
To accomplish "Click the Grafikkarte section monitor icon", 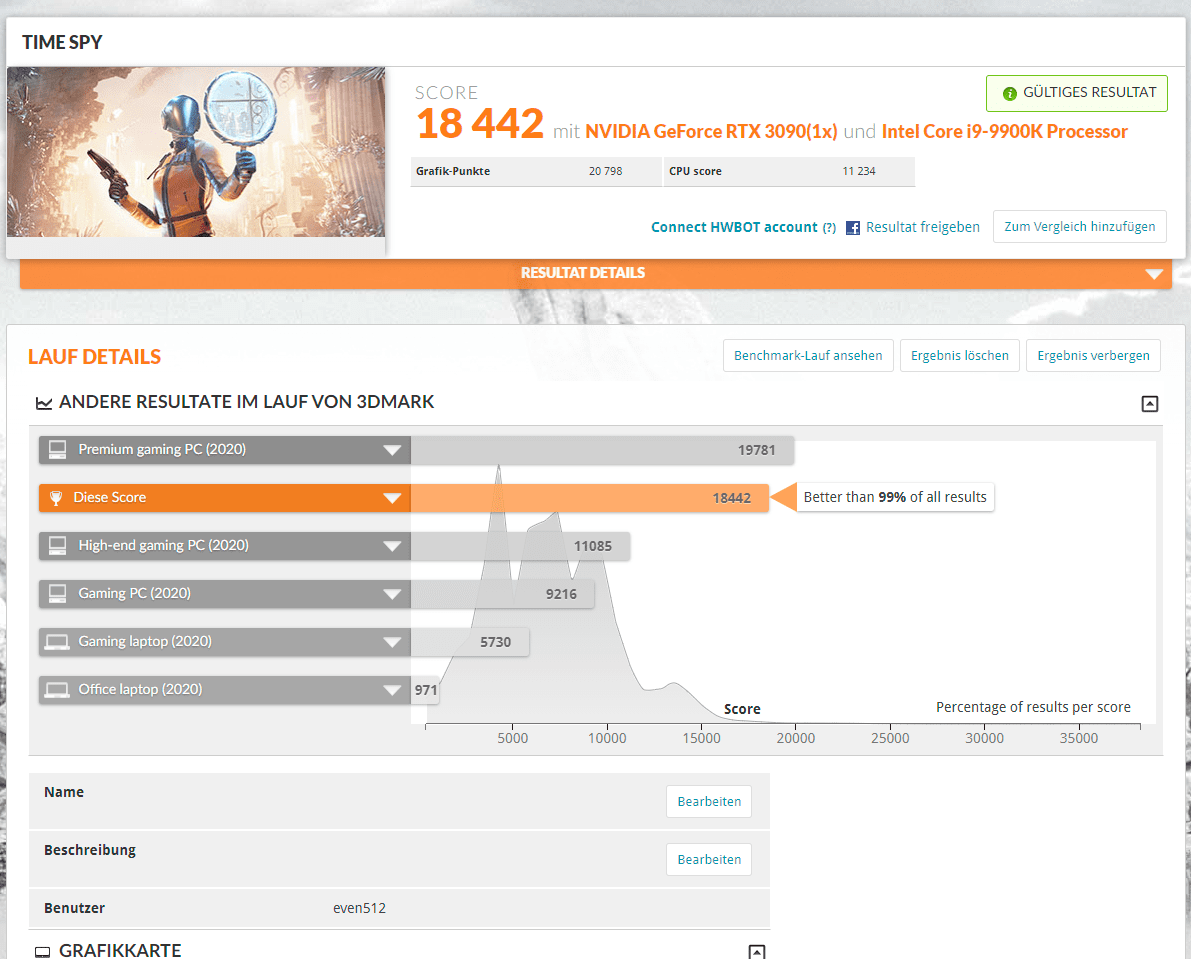I will [x=43, y=951].
